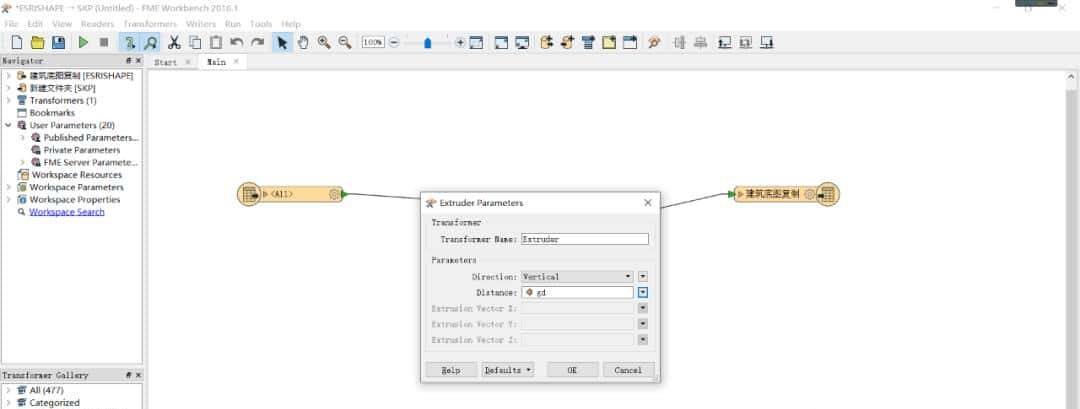The height and width of the screenshot is (409, 1080).
Task: Stop the translation with the square icon
Action: 104,43
